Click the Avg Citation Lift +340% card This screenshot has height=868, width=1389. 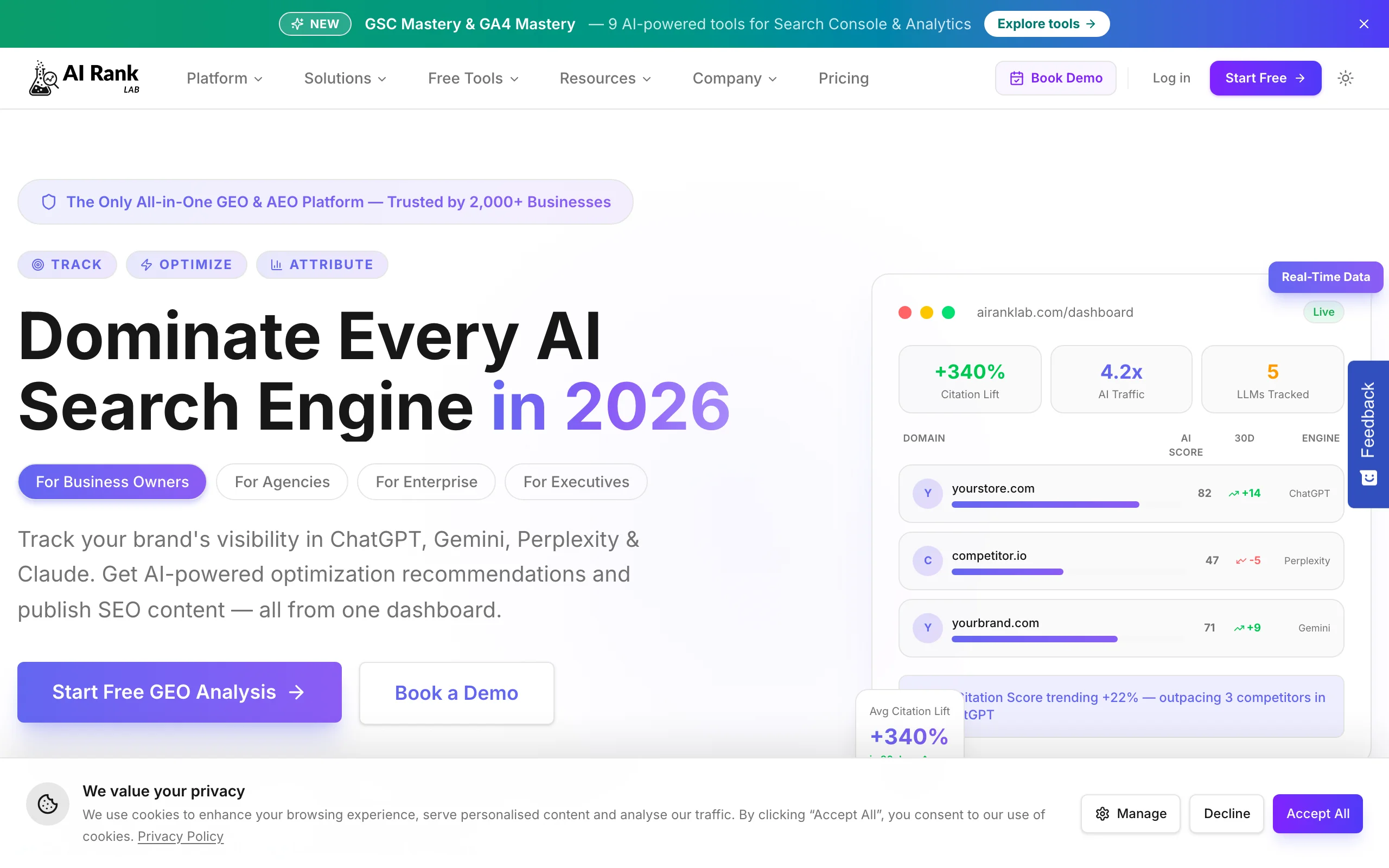[909, 724]
